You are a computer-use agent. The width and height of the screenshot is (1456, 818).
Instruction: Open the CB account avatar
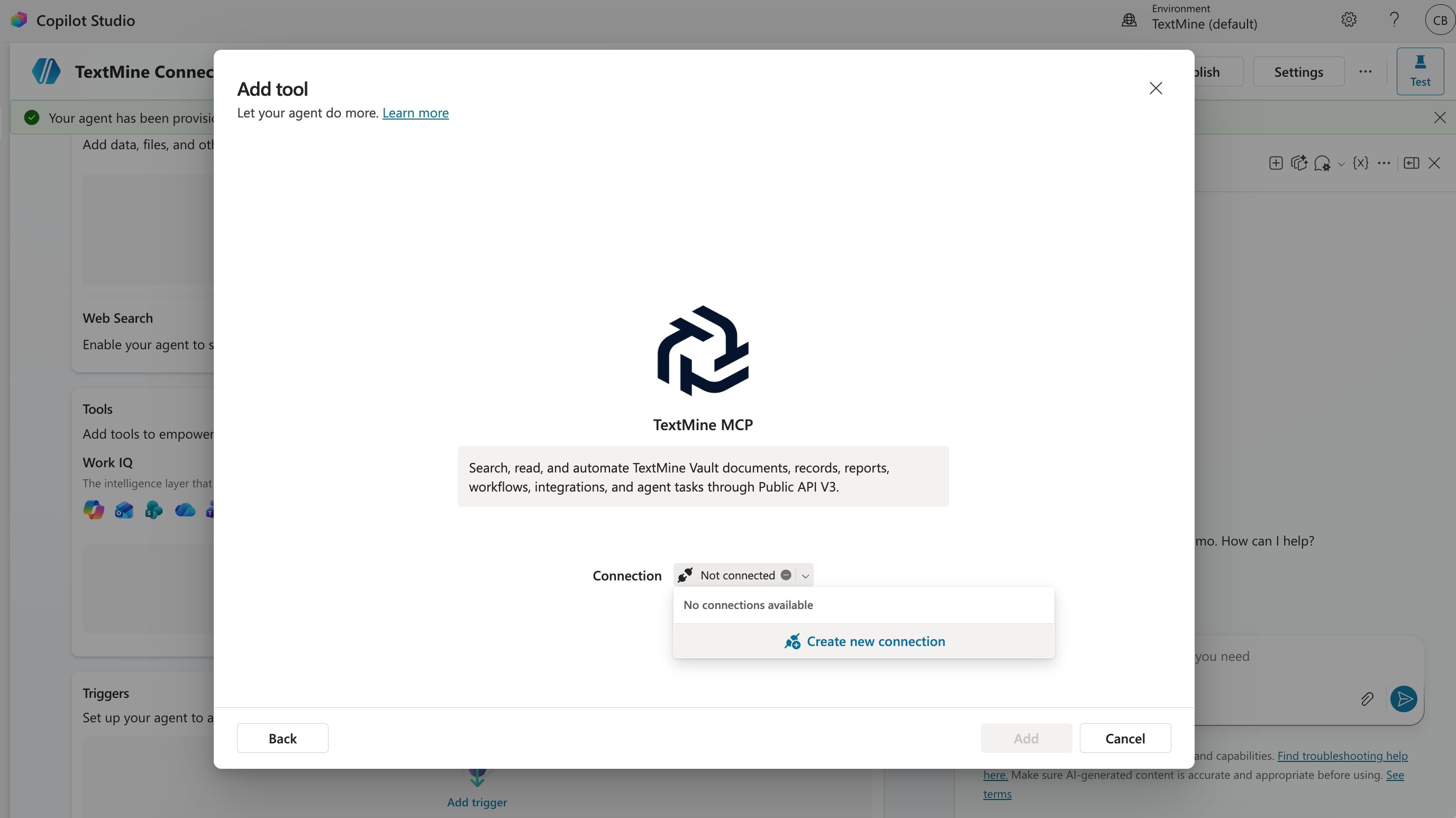point(1440,20)
